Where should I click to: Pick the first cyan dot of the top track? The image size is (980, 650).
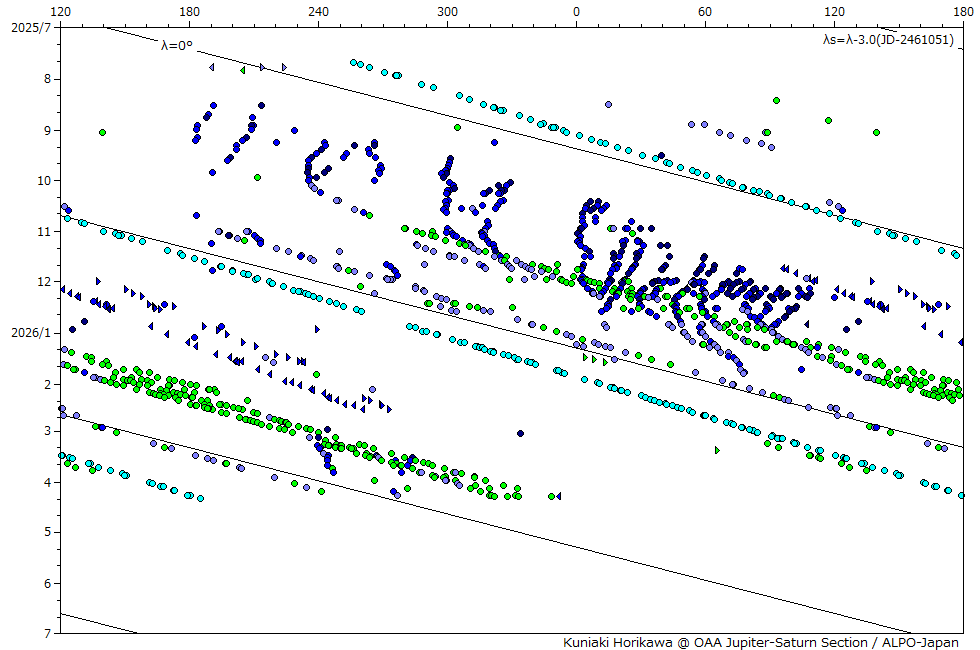[353, 62]
